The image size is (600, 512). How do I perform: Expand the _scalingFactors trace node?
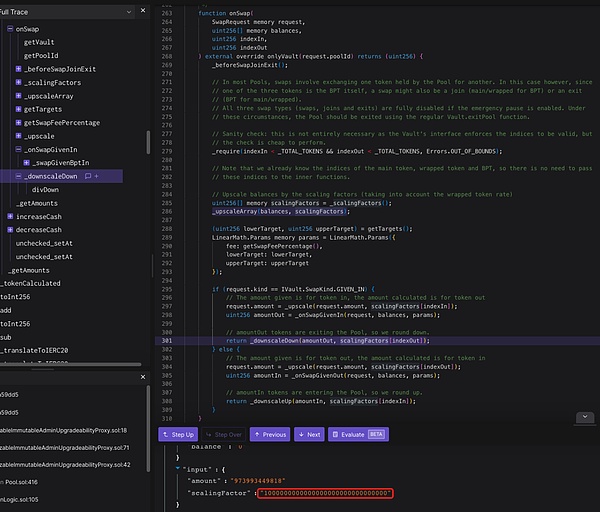pos(19,82)
